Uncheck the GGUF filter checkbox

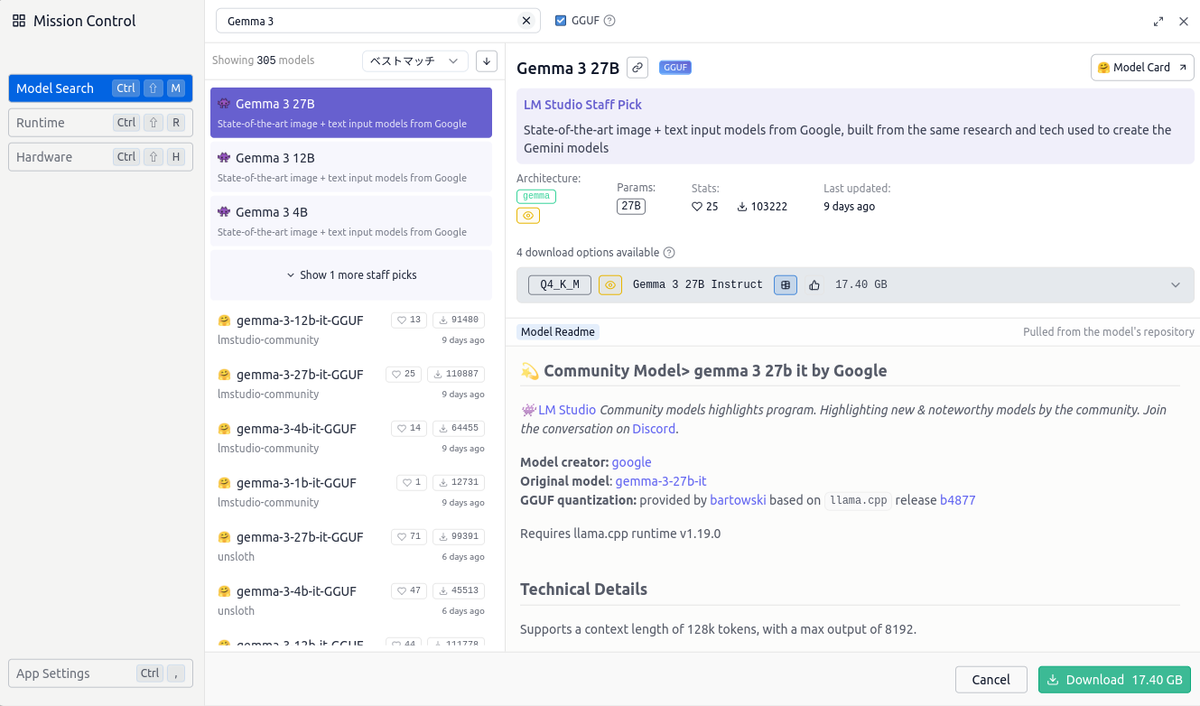[x=560, y=21]
